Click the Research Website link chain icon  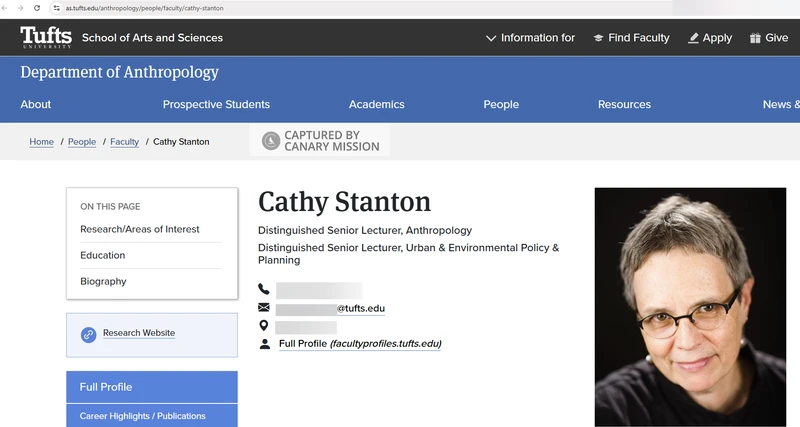(89, 335)
